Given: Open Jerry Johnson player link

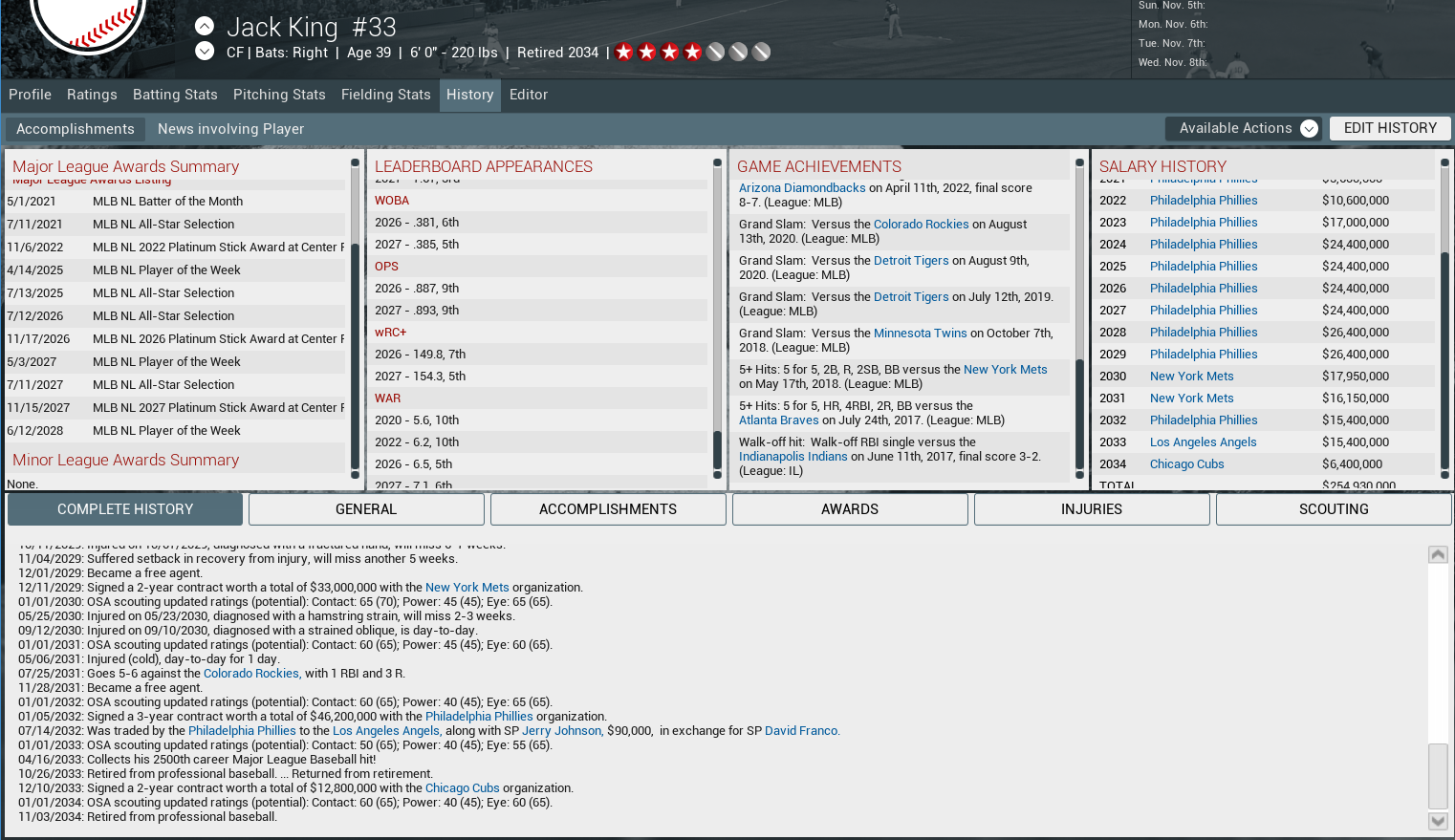Looking at the screenshot, I should click(x=562, y=731).
